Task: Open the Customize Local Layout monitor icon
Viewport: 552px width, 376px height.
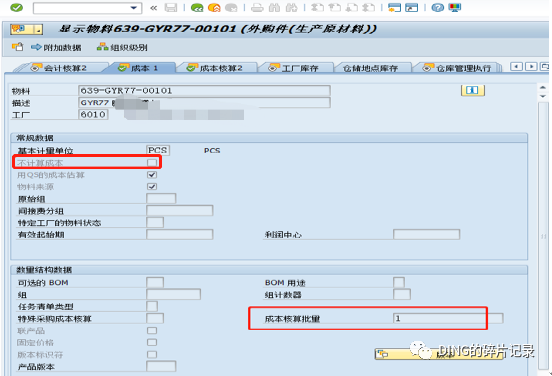Action: coord(454,7)
